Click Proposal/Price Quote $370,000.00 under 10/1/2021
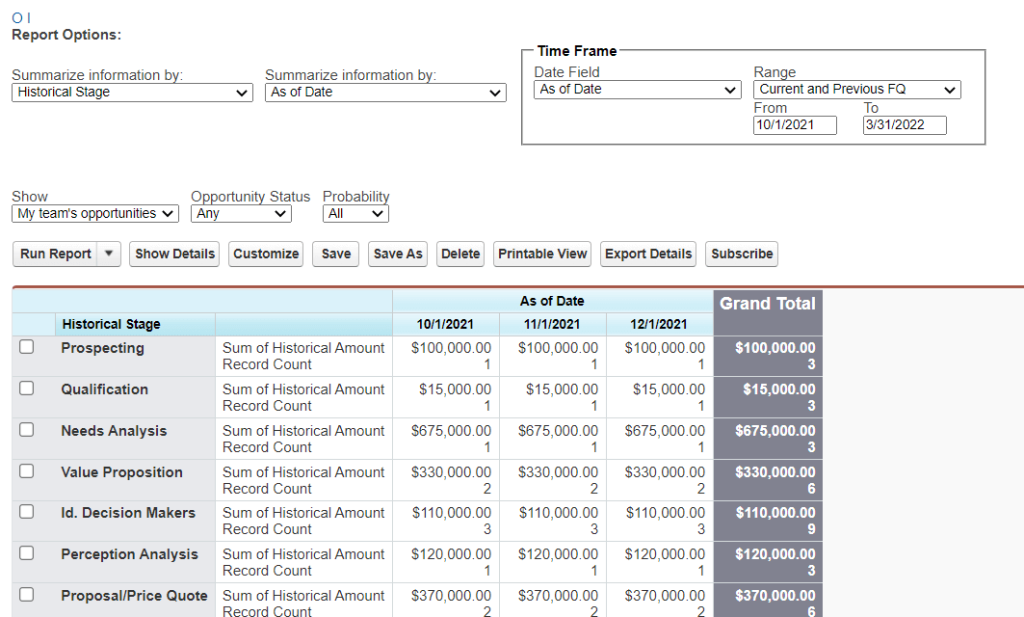 [451, 595]
